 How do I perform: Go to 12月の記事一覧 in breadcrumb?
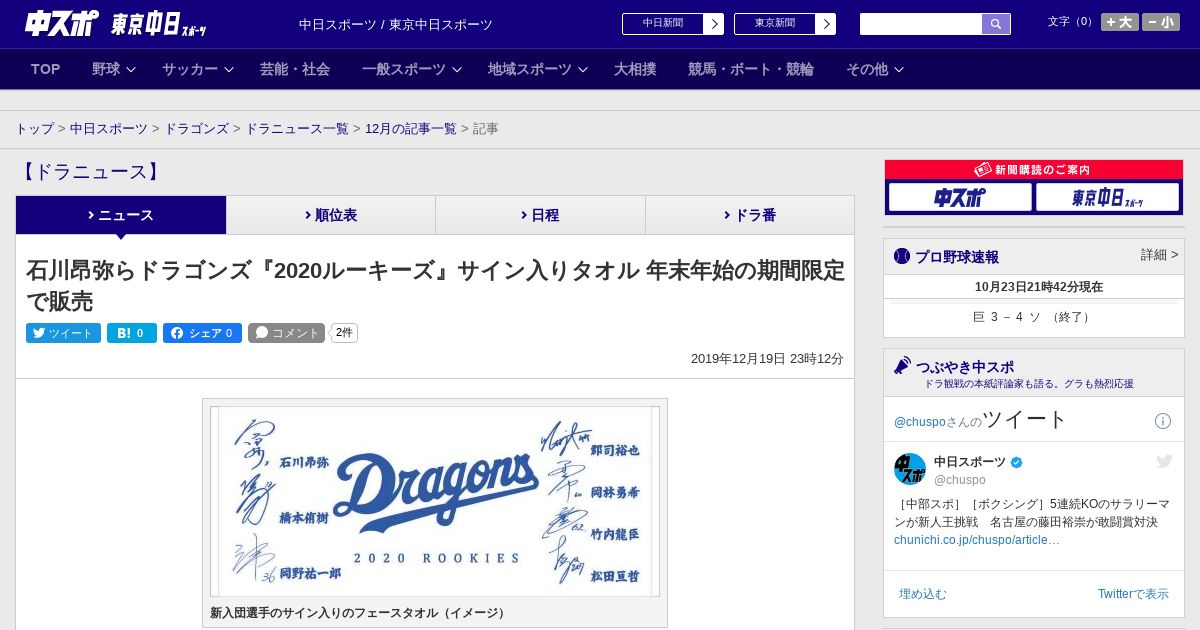pyautogui.click(x=411, y=129)
